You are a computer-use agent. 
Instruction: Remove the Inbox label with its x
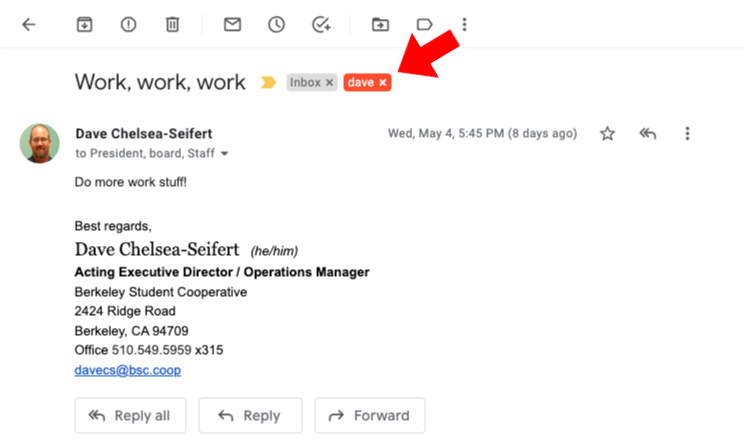tap(329, 83)
